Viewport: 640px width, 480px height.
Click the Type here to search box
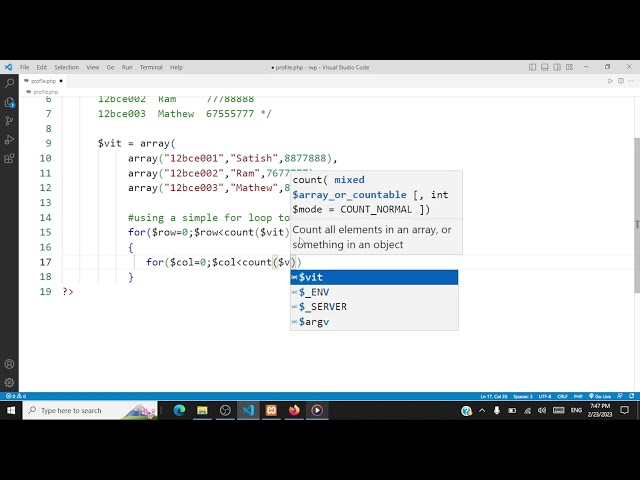click(x=90, y=410)
